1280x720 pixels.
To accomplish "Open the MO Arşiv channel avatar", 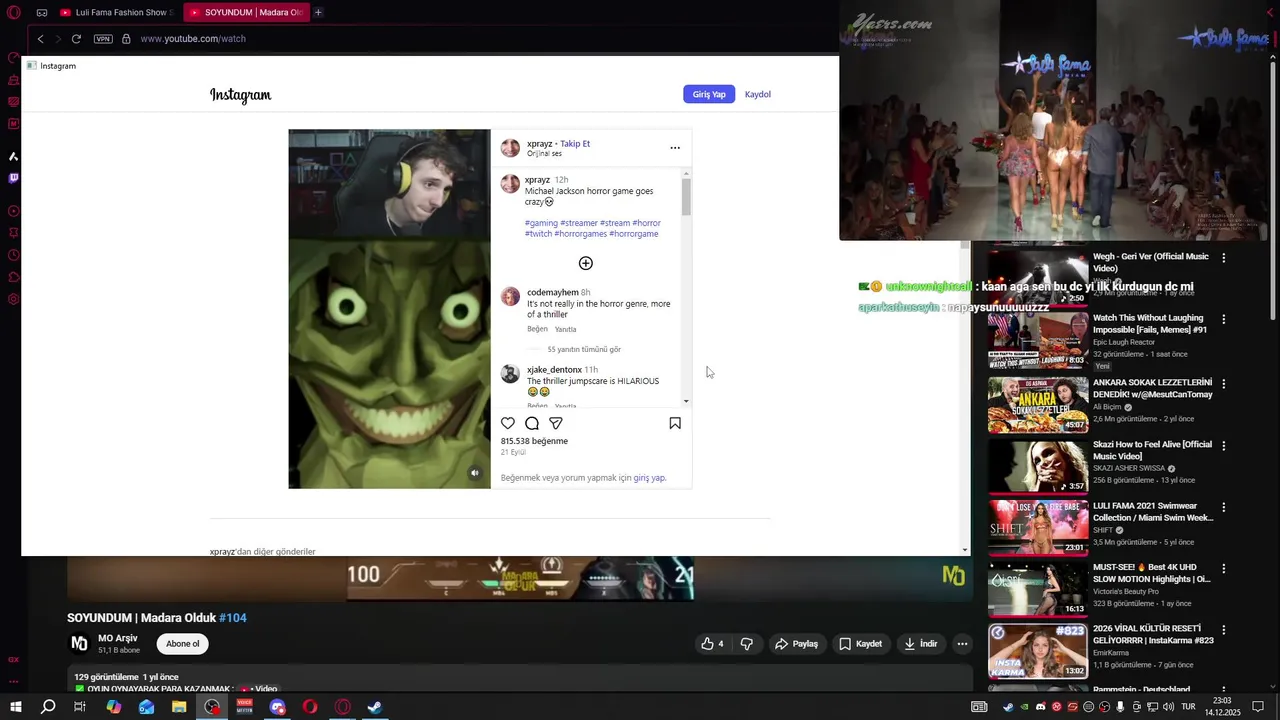I will coord(78,644).
